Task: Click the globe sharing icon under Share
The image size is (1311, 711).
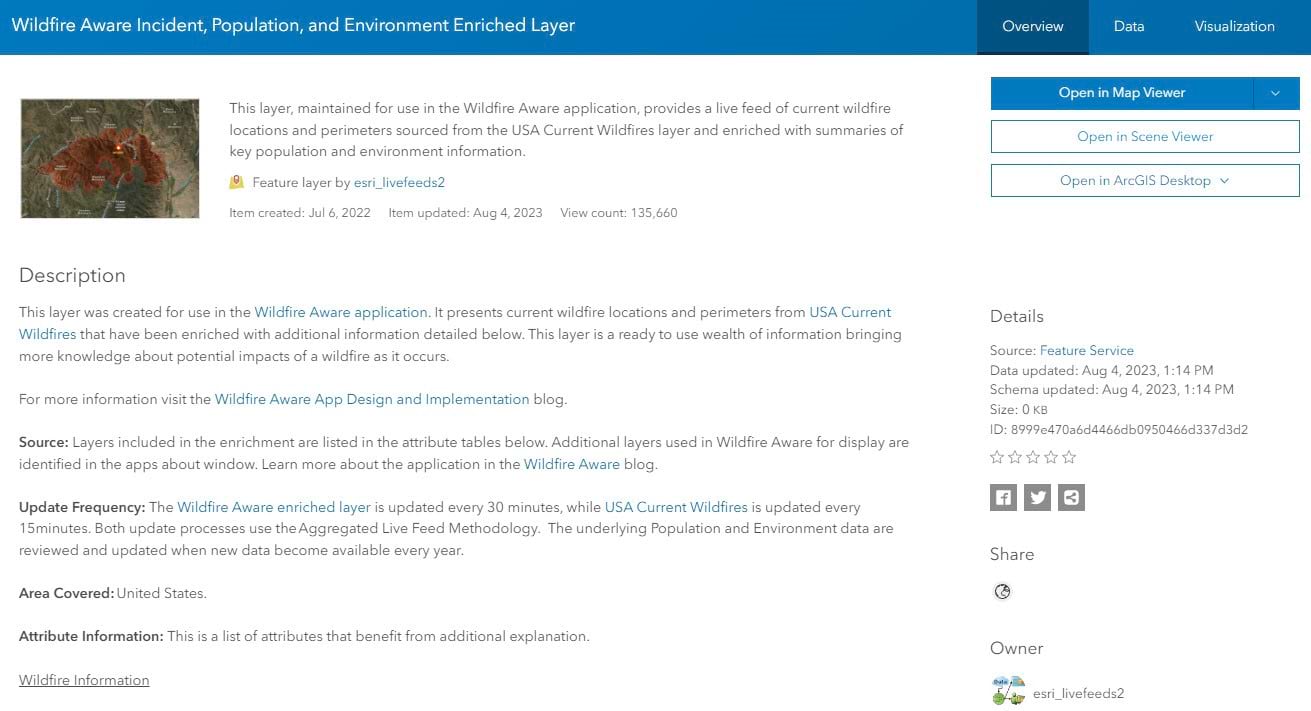Action: coord(1002,591)
